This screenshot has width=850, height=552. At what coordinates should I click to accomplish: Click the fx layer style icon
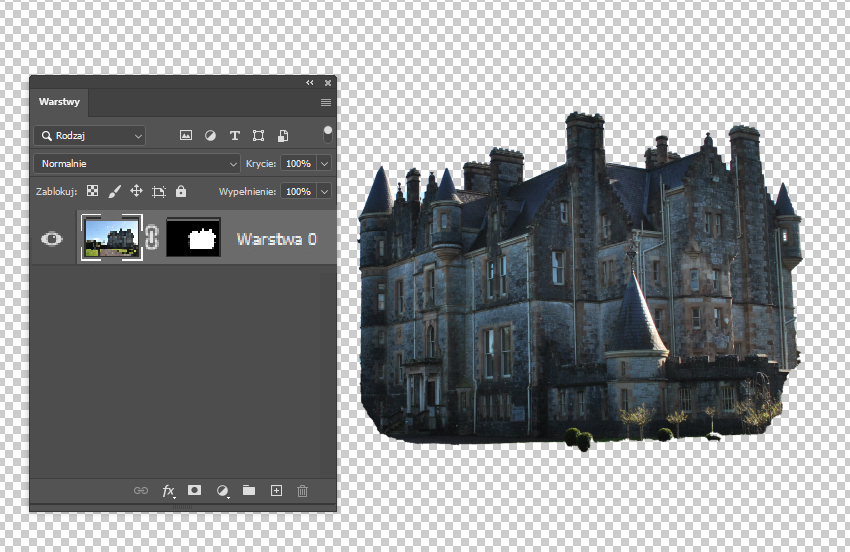coord(168,491)
